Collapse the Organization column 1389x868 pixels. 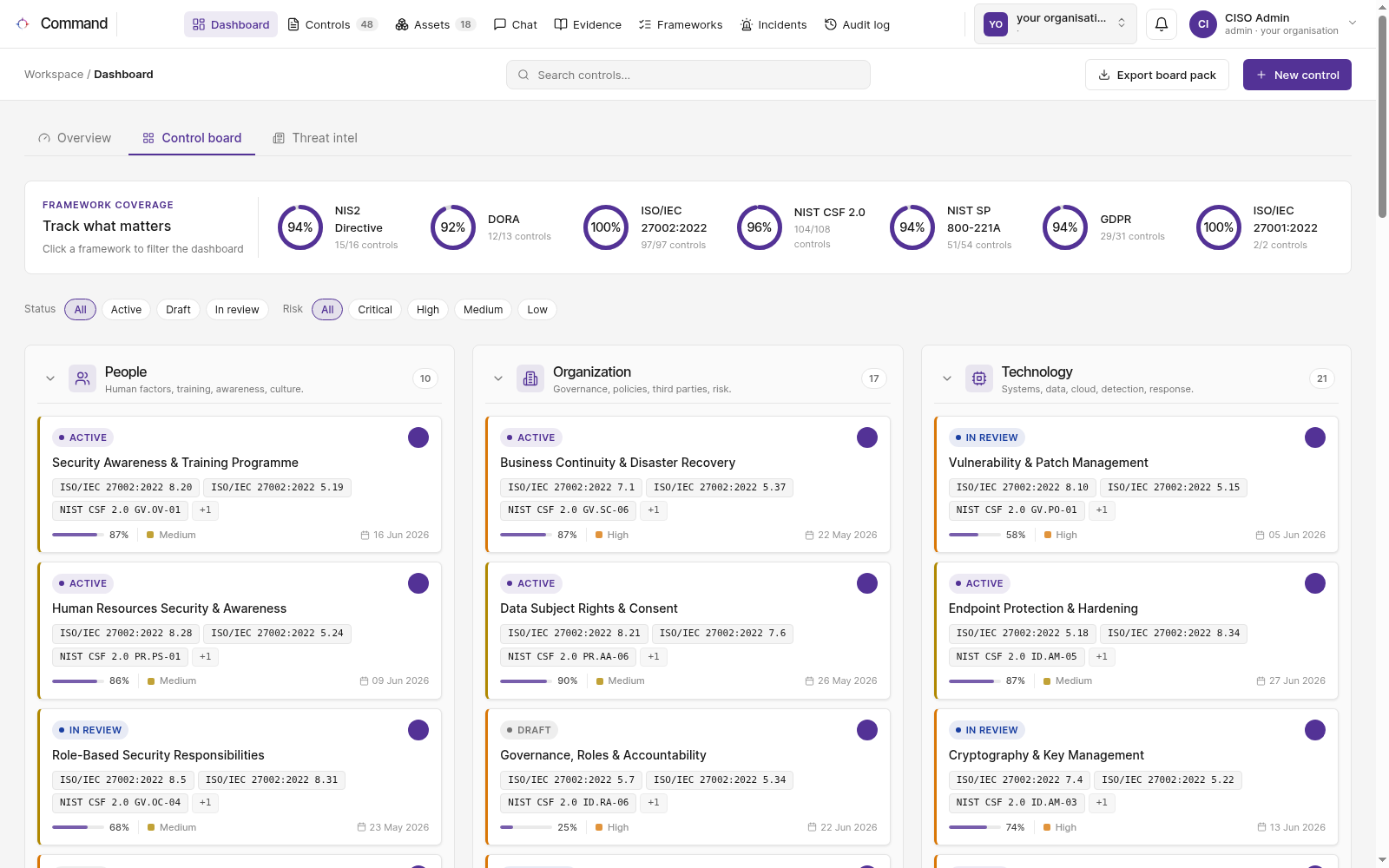point(498,378)
